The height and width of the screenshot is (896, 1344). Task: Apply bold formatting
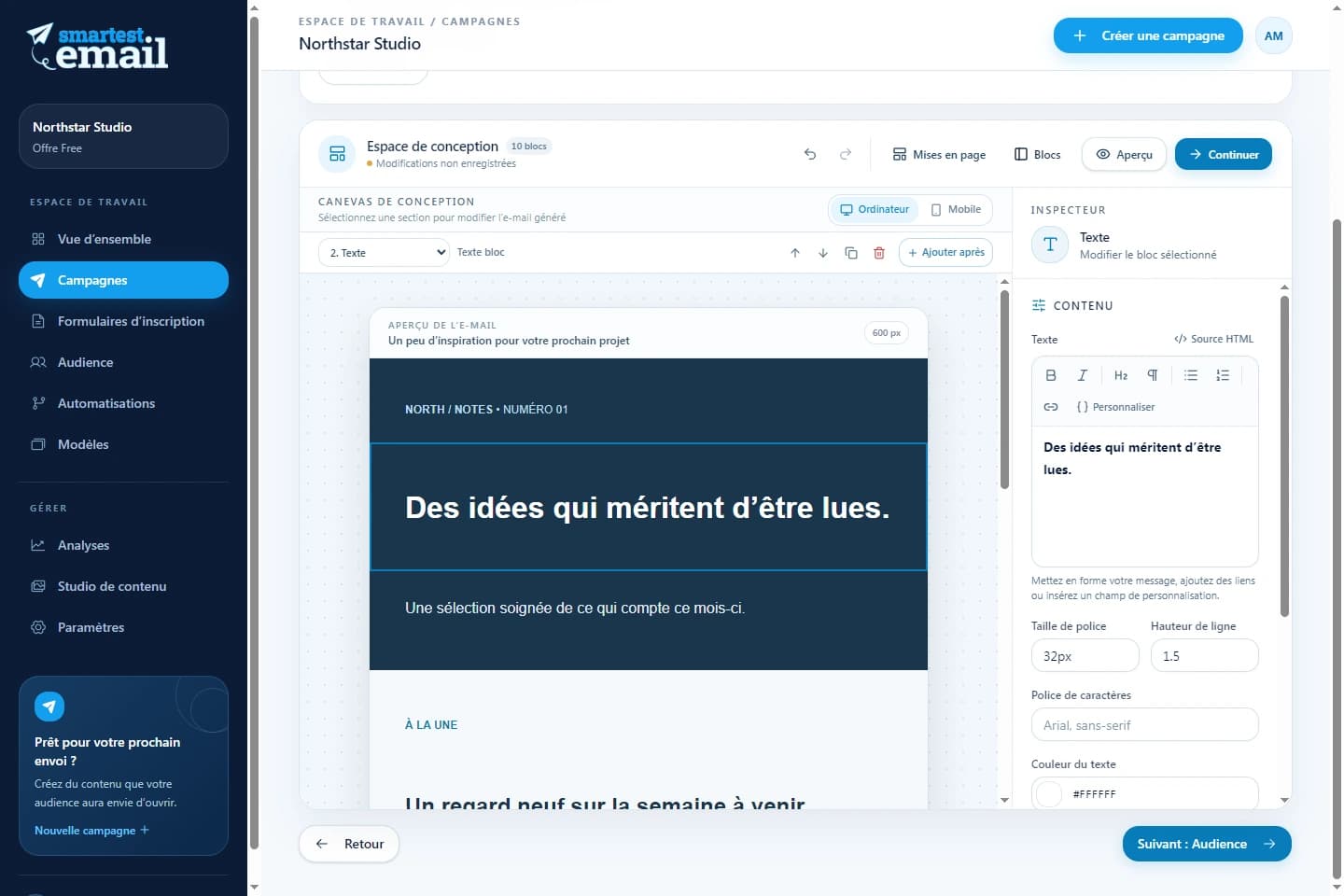tap(1051, 375)
